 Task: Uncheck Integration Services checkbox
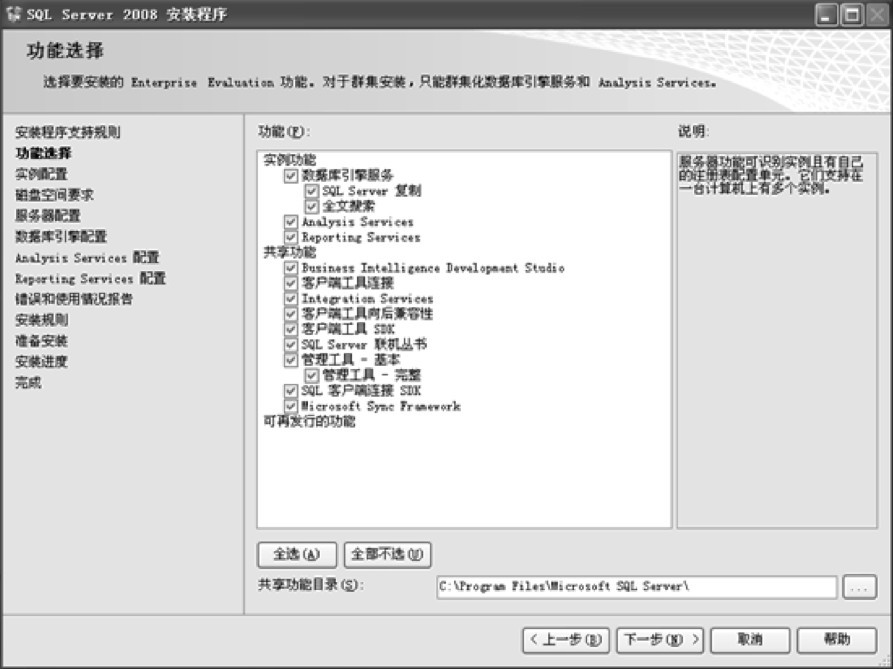click(x=290, y=298)
